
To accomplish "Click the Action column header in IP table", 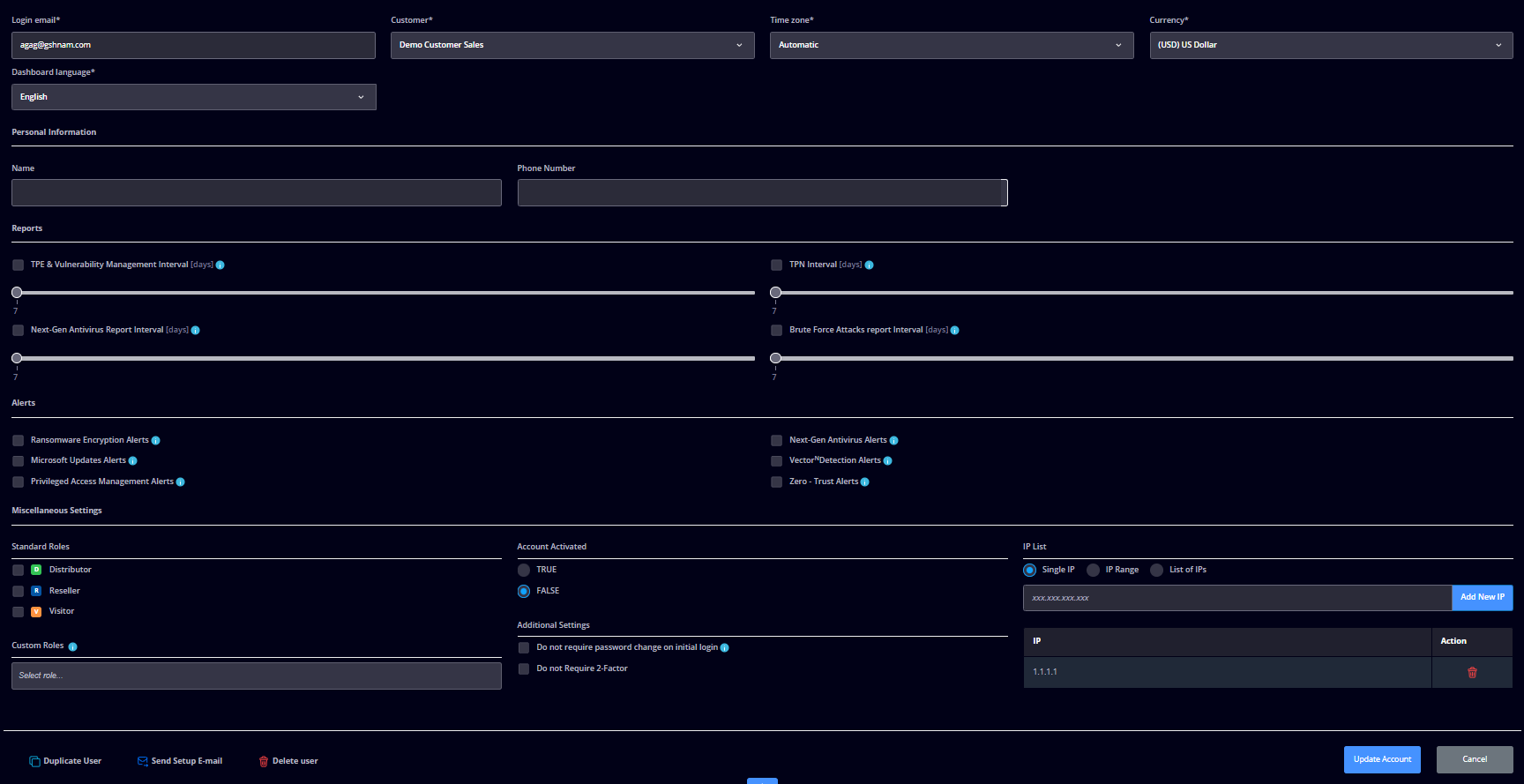I will 1453,641.
